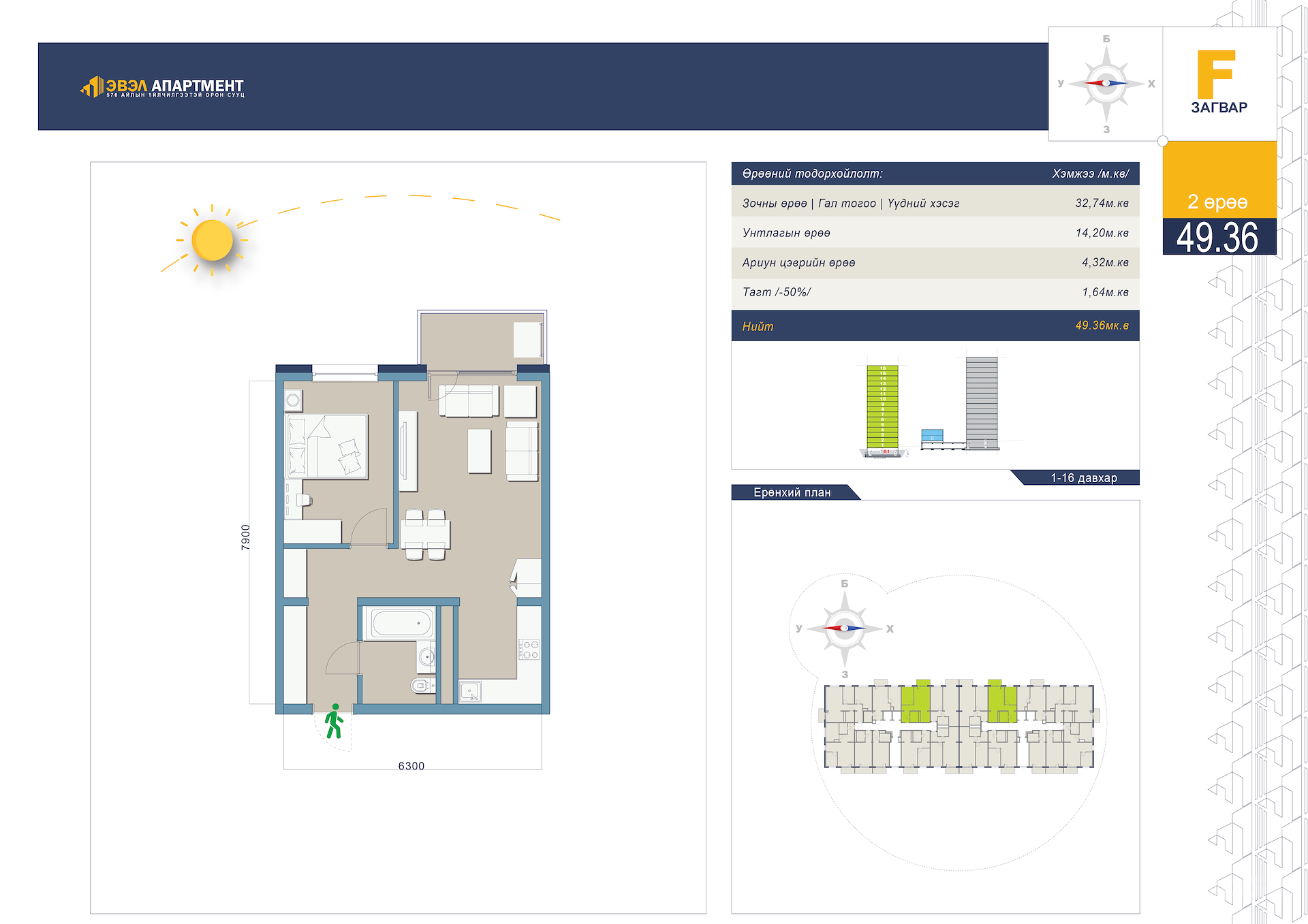This screenshot has height=924, width=1308.
Task: Click the ЭВЭЛ АПАРТМЕНТ building logo
Action: pyautogui.click(x=162, y=86)
